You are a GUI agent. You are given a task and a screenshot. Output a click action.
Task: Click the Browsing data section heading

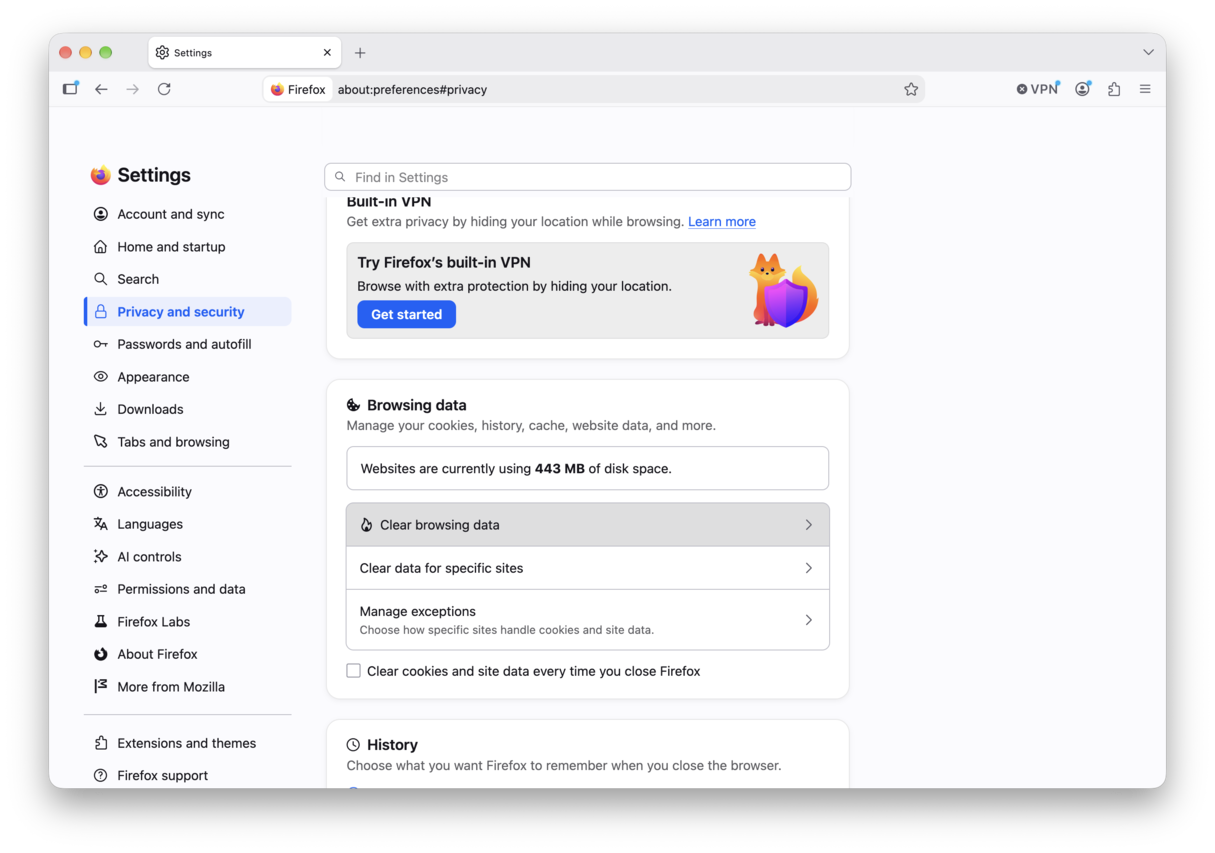tap(416, 405)
